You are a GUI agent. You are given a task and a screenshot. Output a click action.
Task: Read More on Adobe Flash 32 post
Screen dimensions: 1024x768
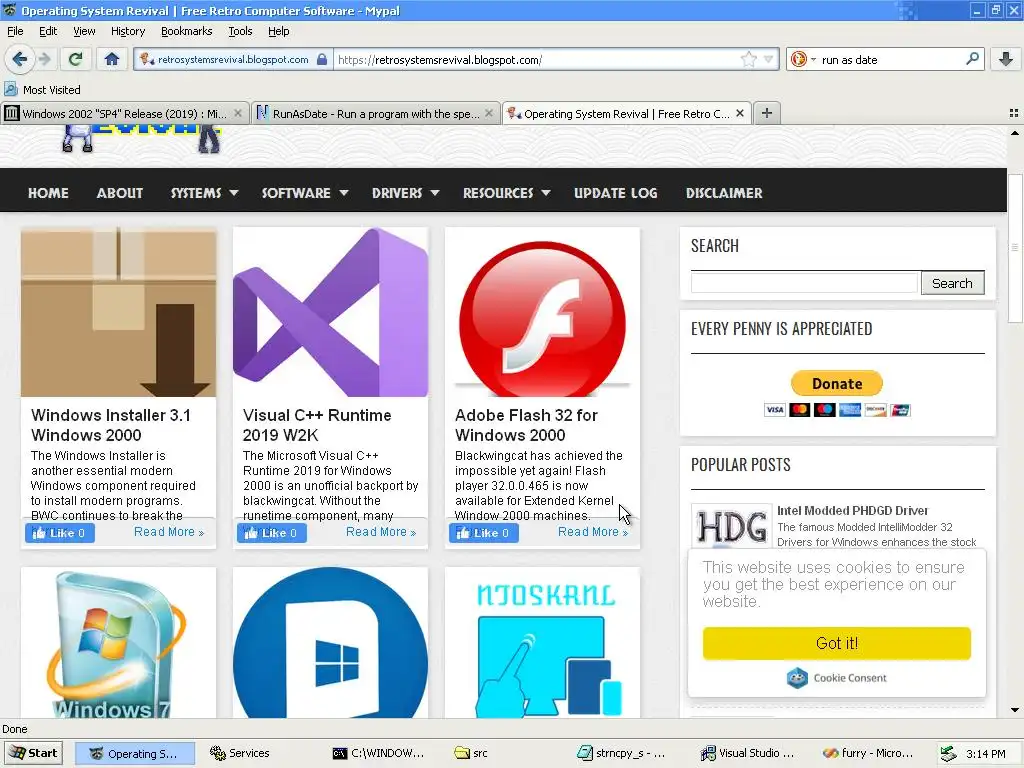tap(593, 532)
